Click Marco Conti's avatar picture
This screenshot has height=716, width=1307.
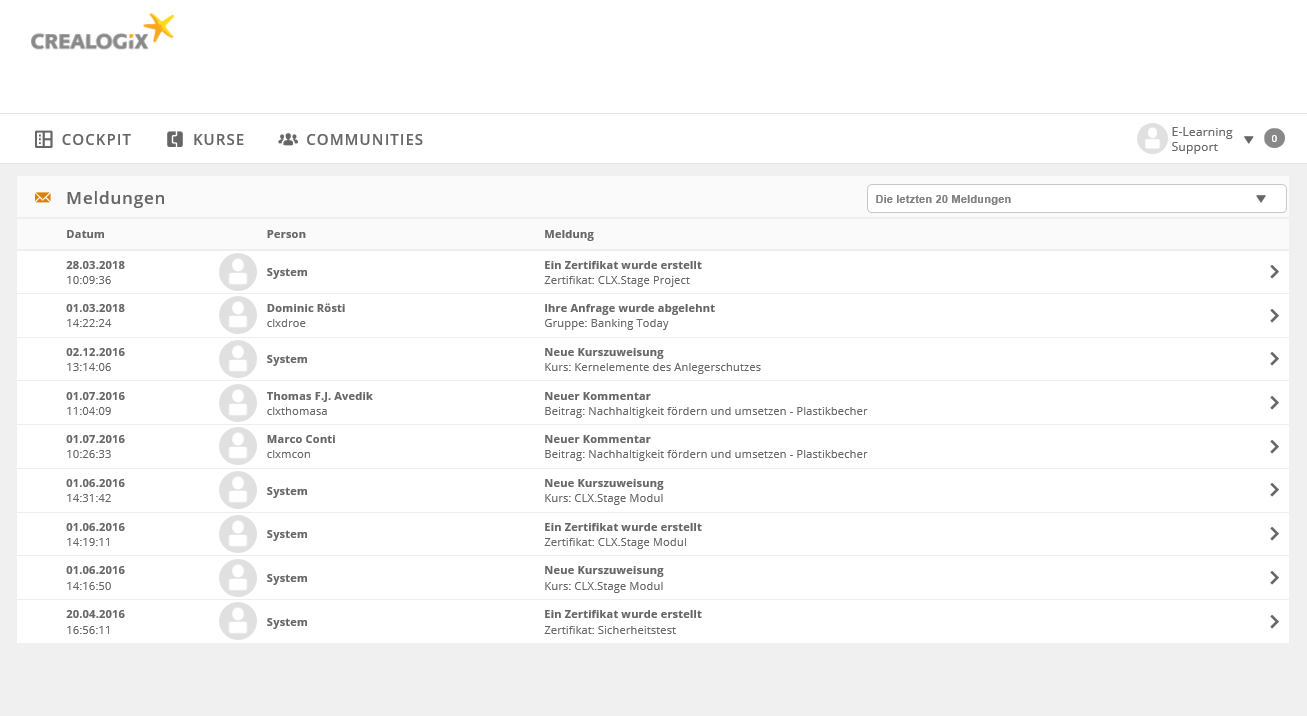pos(238,446)
